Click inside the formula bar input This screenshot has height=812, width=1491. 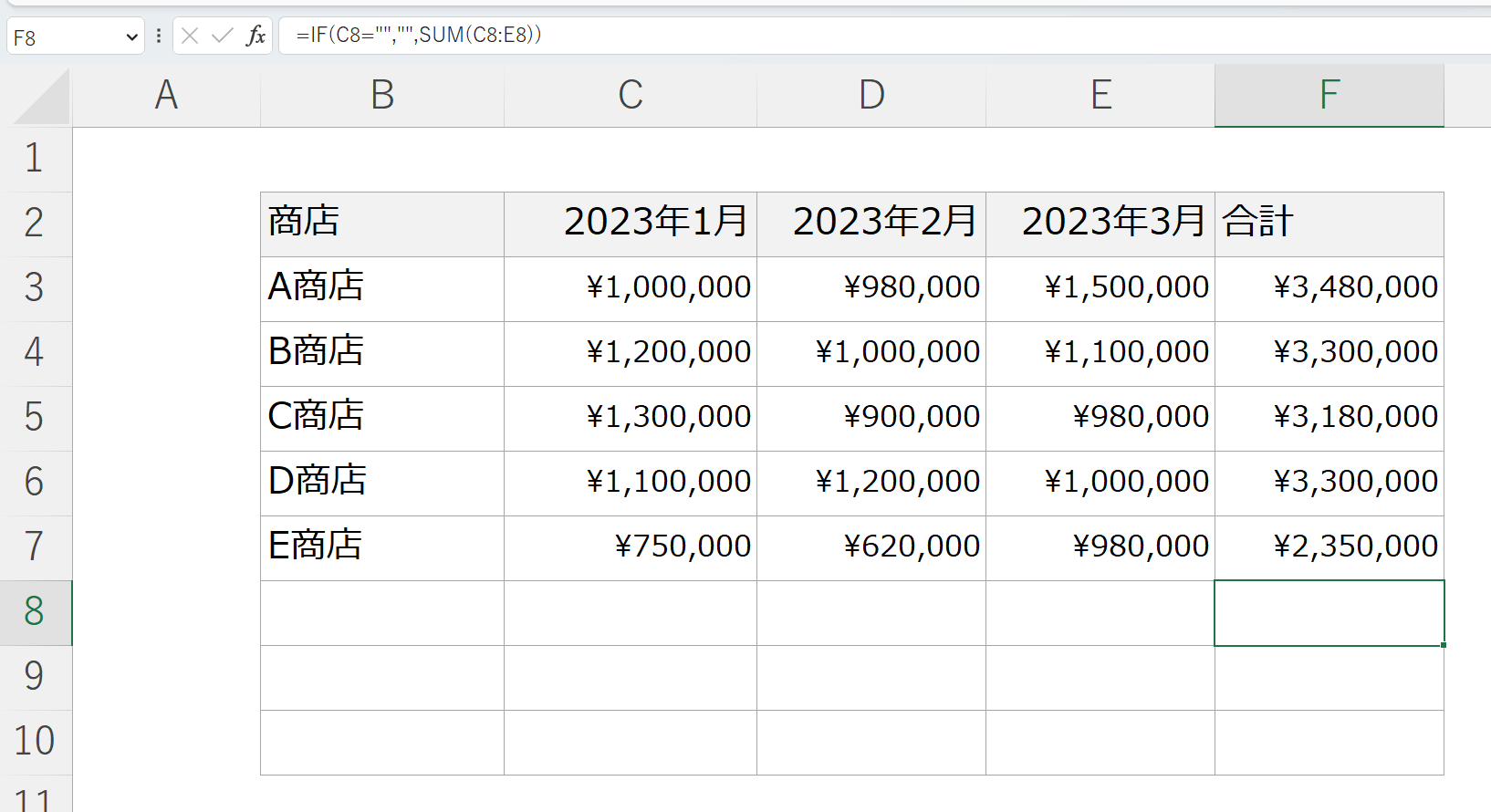click(821, 36)
